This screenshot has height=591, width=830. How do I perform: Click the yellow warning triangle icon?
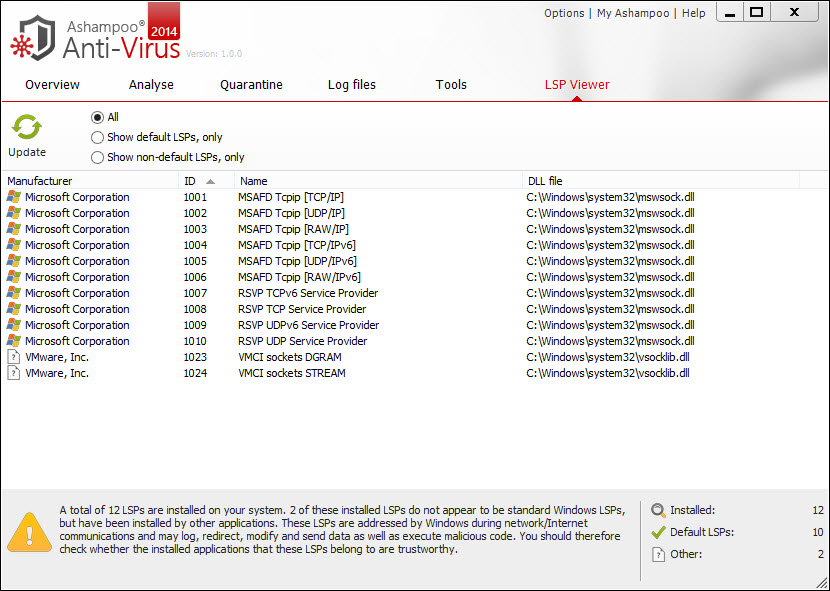click(30, 533)
